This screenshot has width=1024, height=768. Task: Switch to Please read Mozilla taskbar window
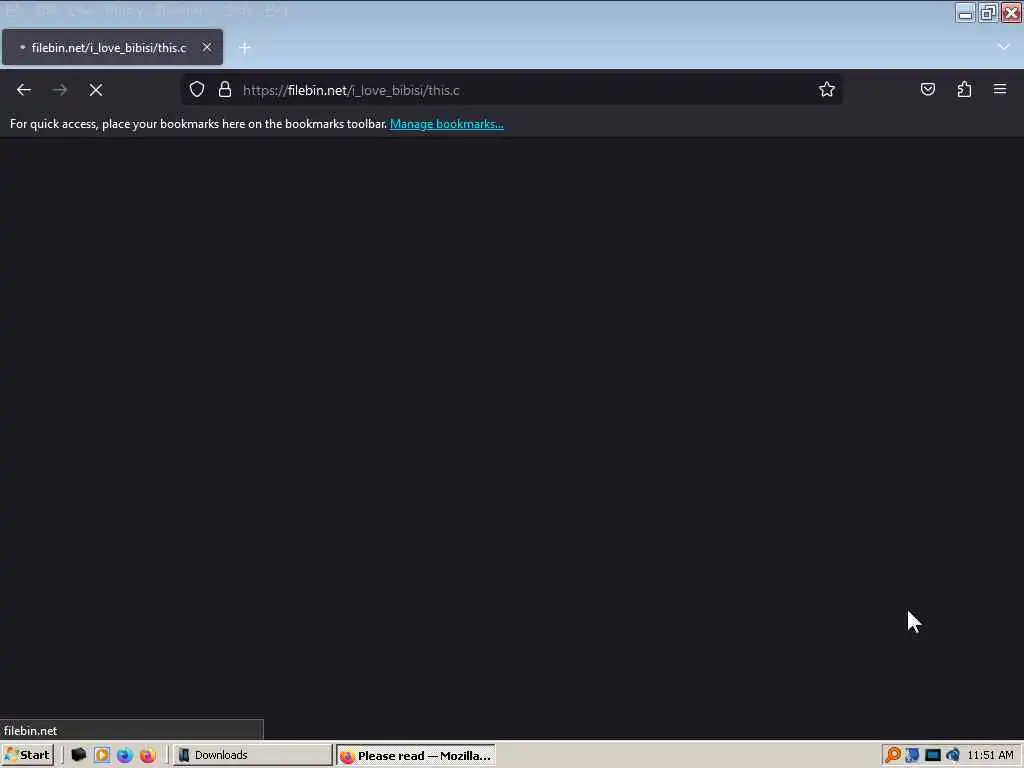(416, 755)
